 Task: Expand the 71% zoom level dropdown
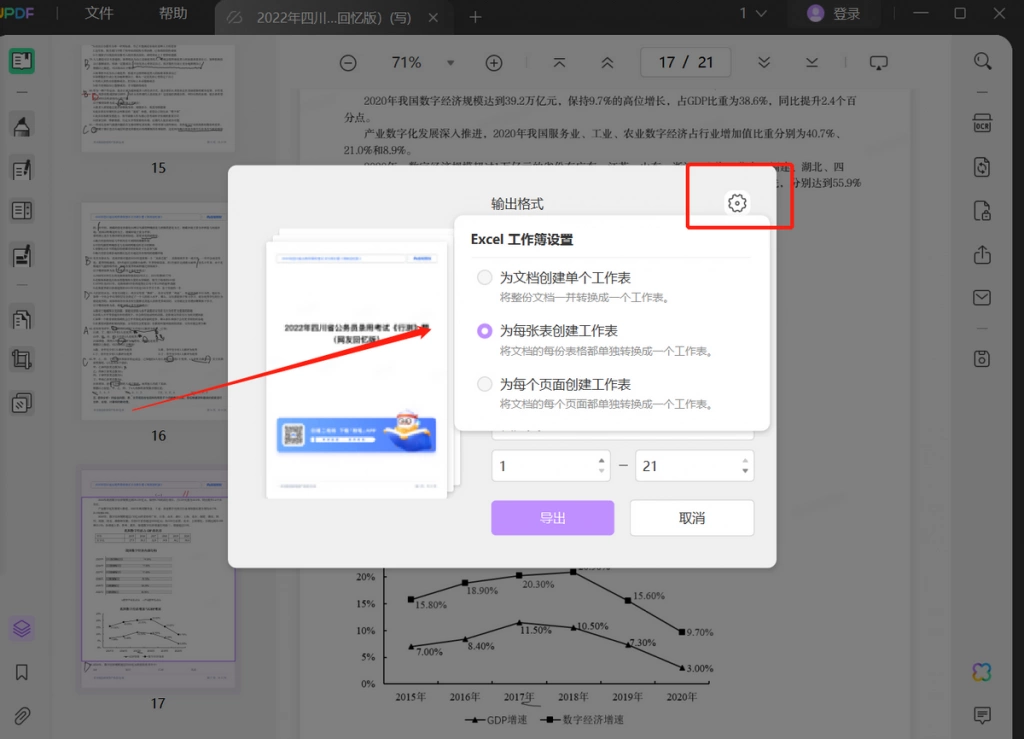point(450,63)
